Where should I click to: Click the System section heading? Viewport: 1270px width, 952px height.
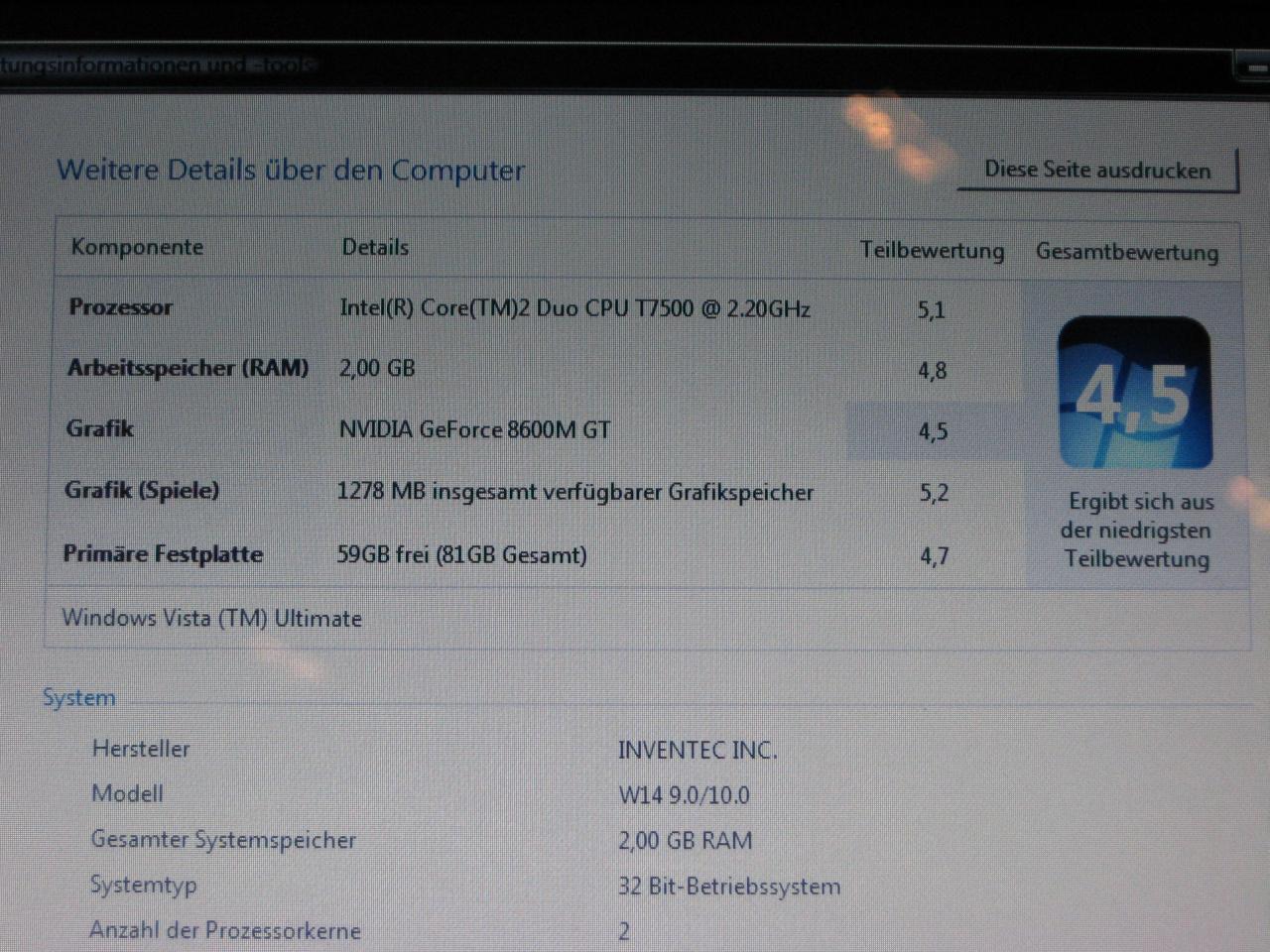79,697
